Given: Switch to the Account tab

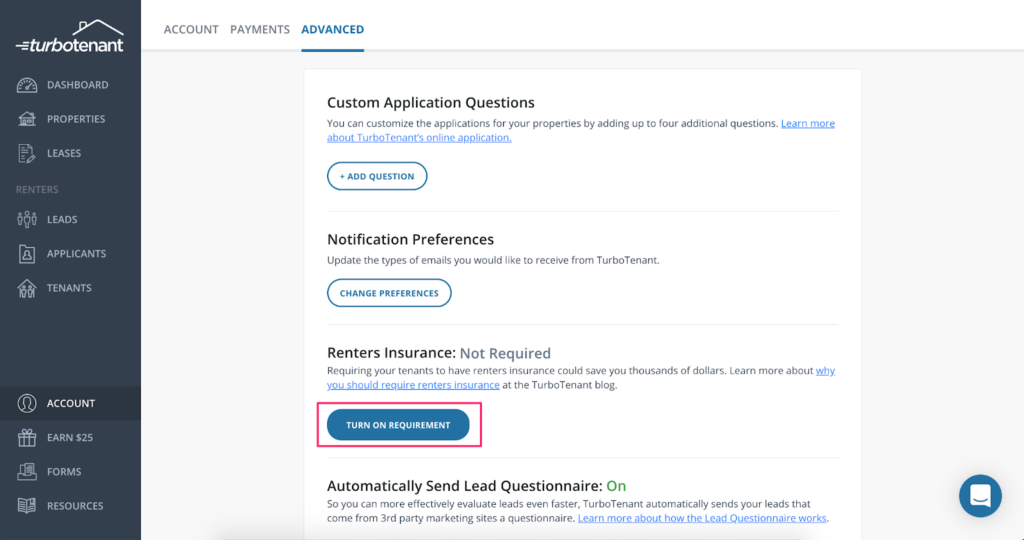Looking at the screenshot, I should [191, 29].
